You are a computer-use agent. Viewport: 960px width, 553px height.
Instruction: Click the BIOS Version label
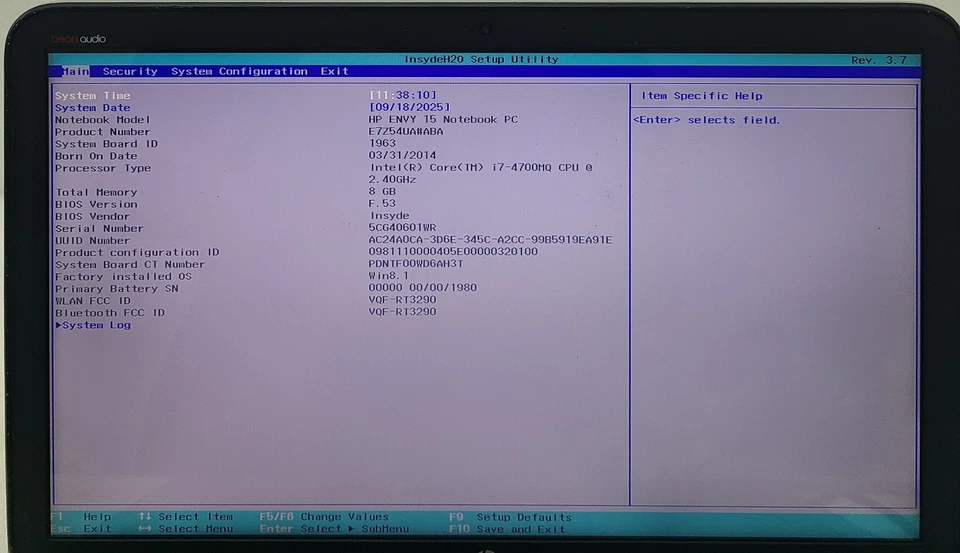point(96,205)
